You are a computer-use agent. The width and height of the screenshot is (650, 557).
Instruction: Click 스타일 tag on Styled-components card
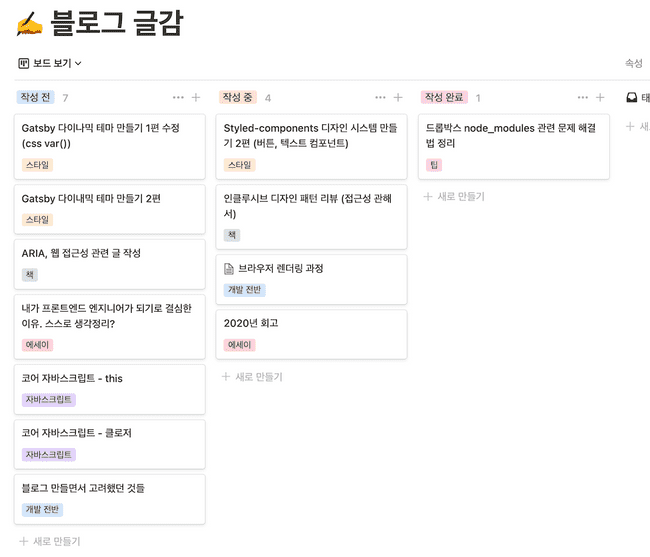click(240, 165)
